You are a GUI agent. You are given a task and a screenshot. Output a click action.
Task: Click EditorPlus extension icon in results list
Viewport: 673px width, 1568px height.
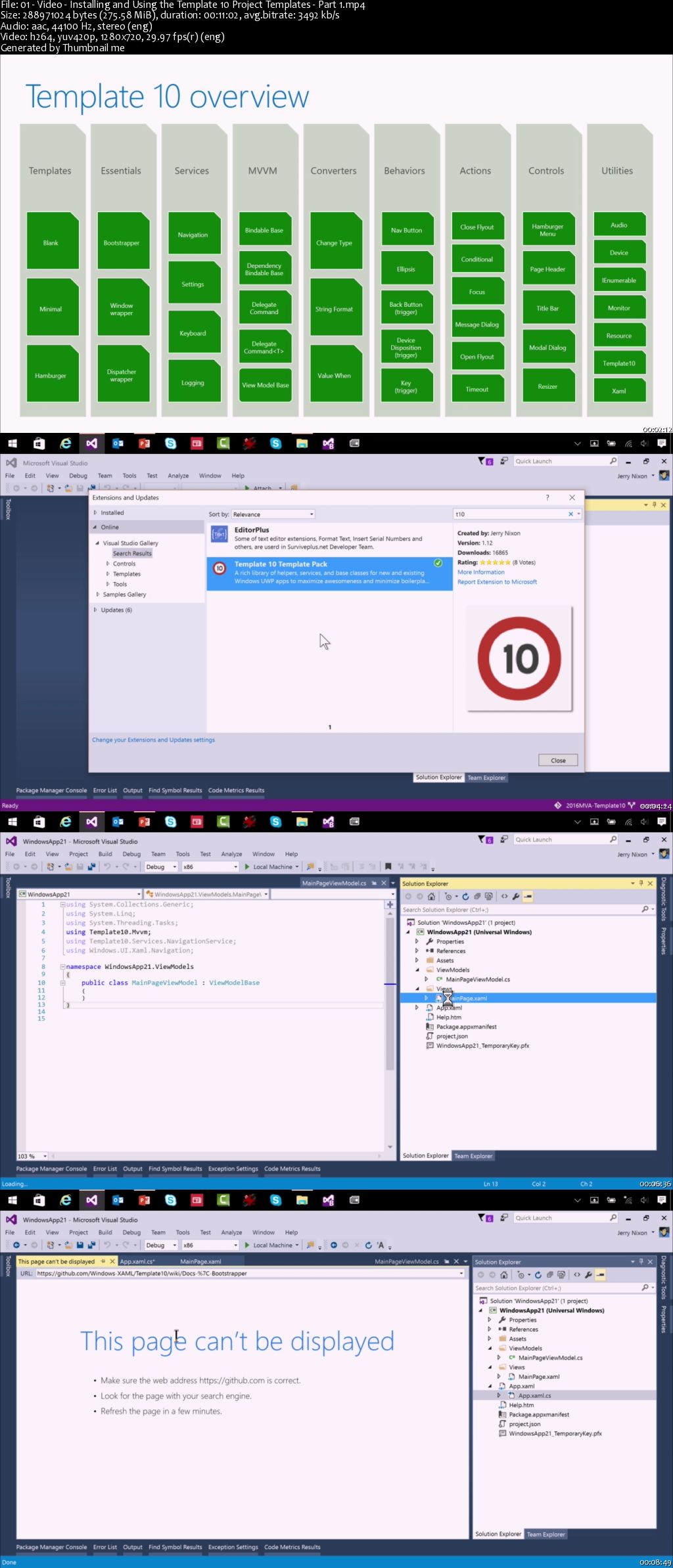click(220, 534)
